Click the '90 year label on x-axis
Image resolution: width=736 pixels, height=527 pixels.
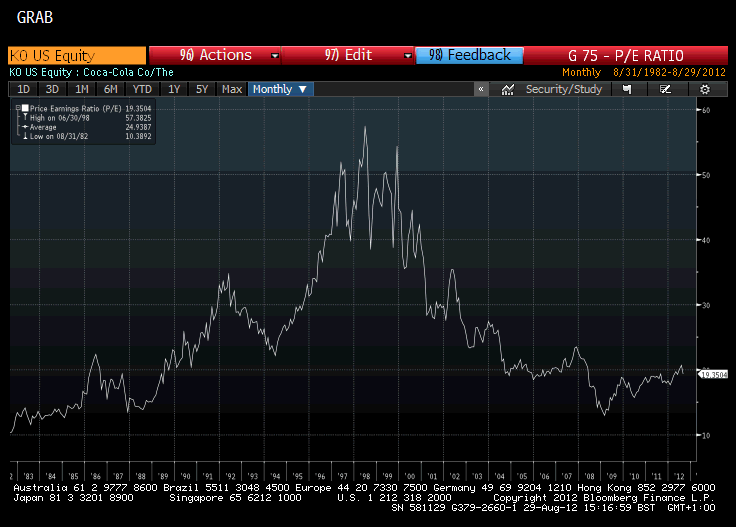[185, 476]
